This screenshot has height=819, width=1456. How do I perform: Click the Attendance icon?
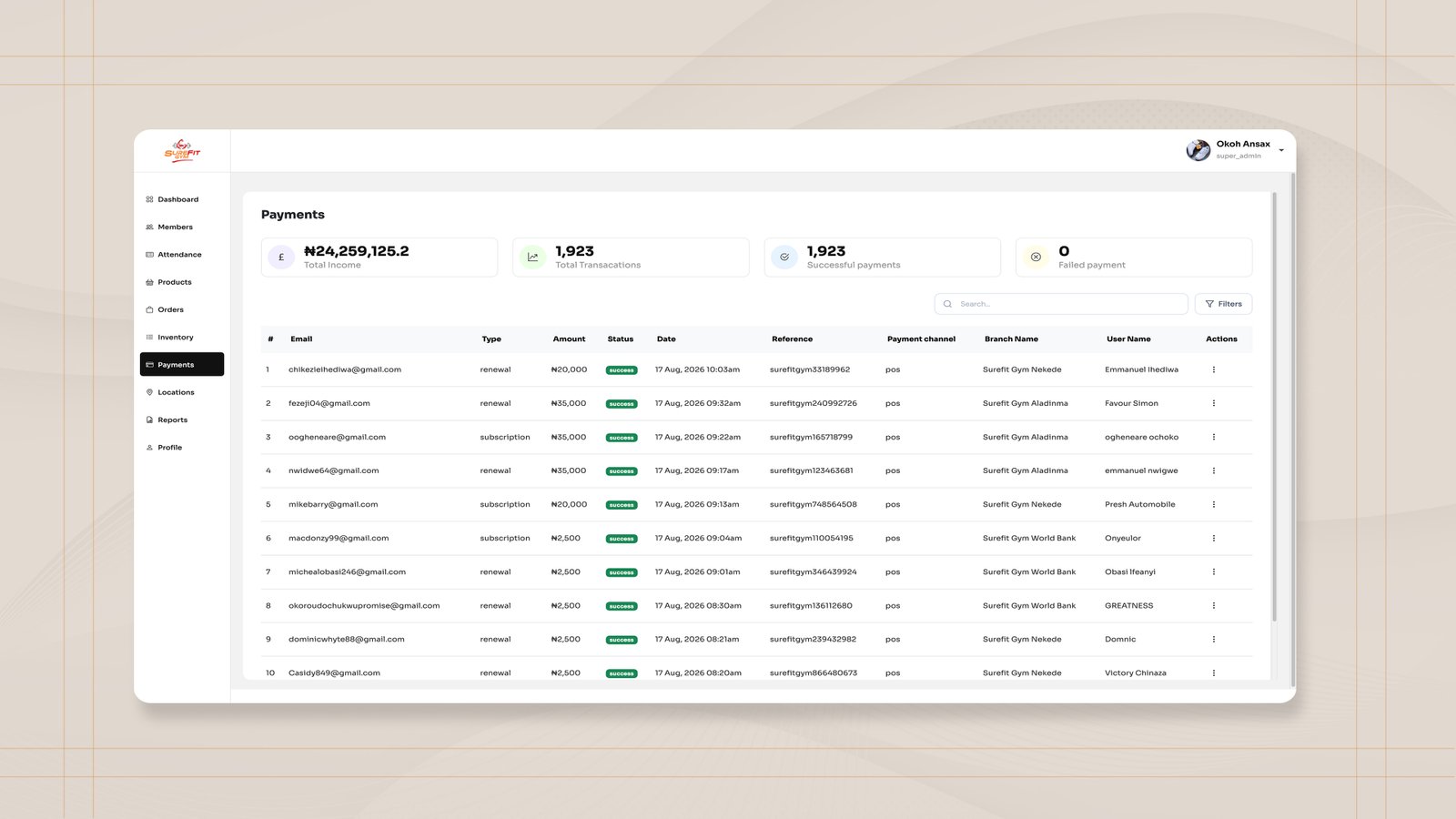[149, 255]
